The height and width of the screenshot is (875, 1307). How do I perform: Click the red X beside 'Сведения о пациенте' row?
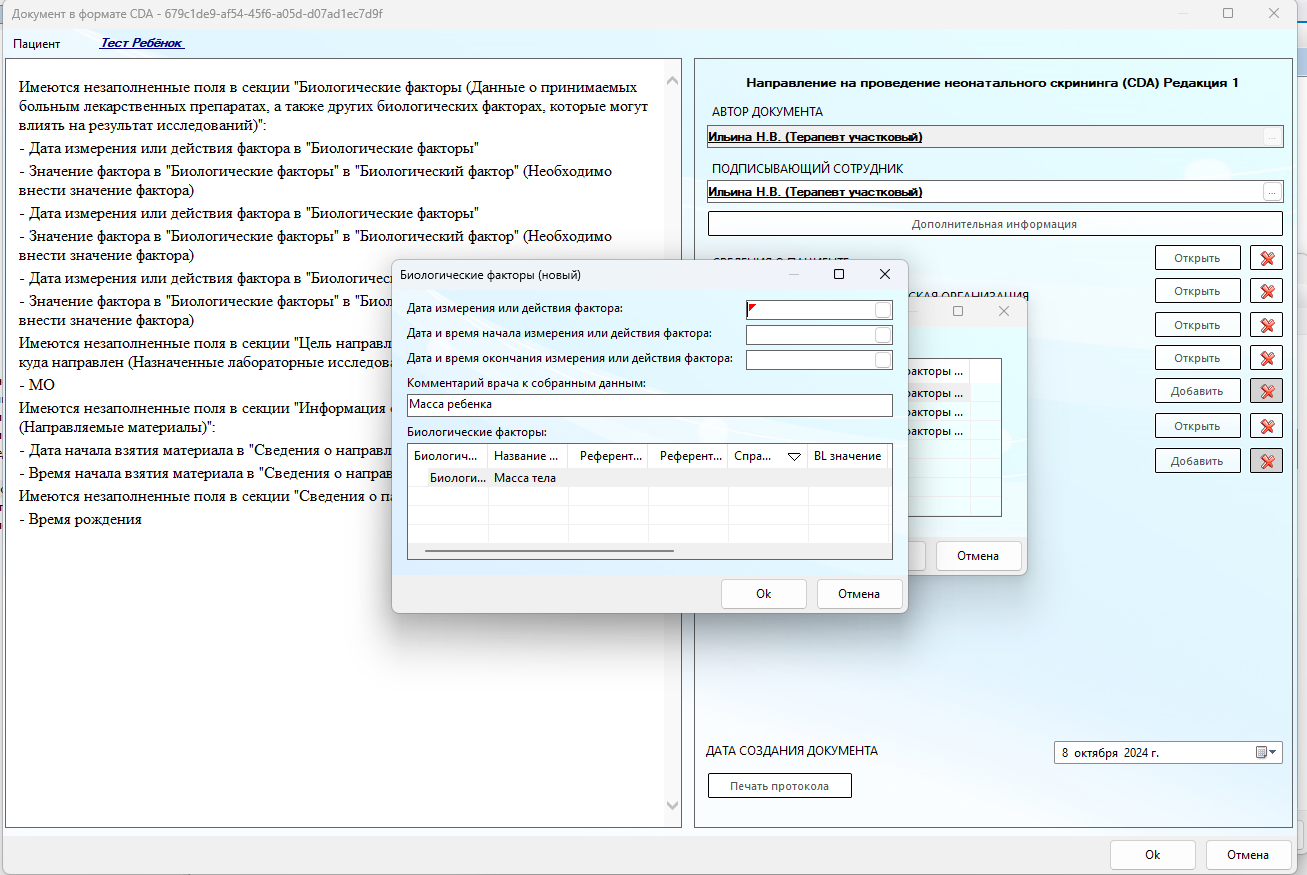point(1266,258)
